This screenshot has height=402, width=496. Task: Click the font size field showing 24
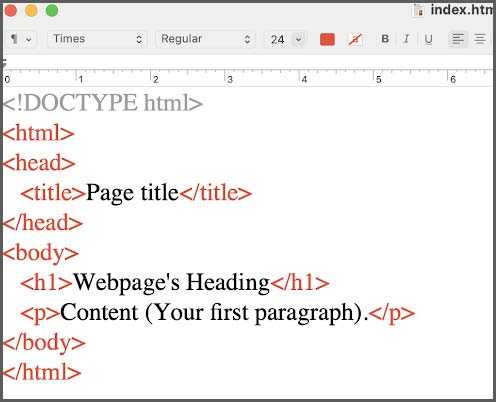pyautogui.click(x=278, y=39)
